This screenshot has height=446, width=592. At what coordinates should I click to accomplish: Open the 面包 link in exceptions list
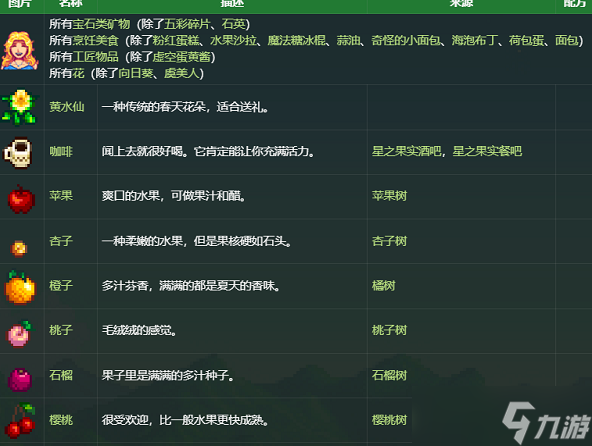click(566, 40)
